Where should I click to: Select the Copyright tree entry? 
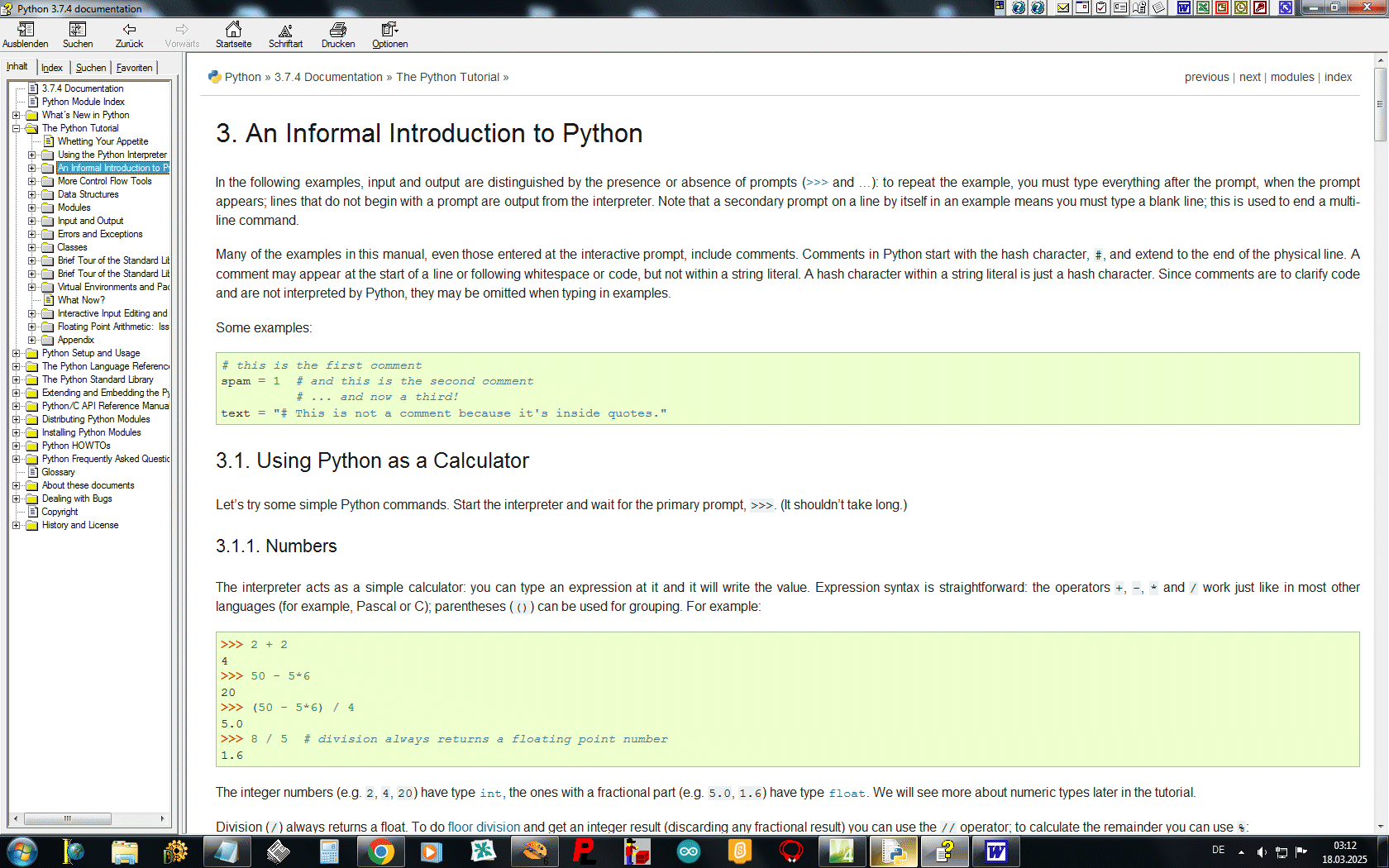(60, 512)
